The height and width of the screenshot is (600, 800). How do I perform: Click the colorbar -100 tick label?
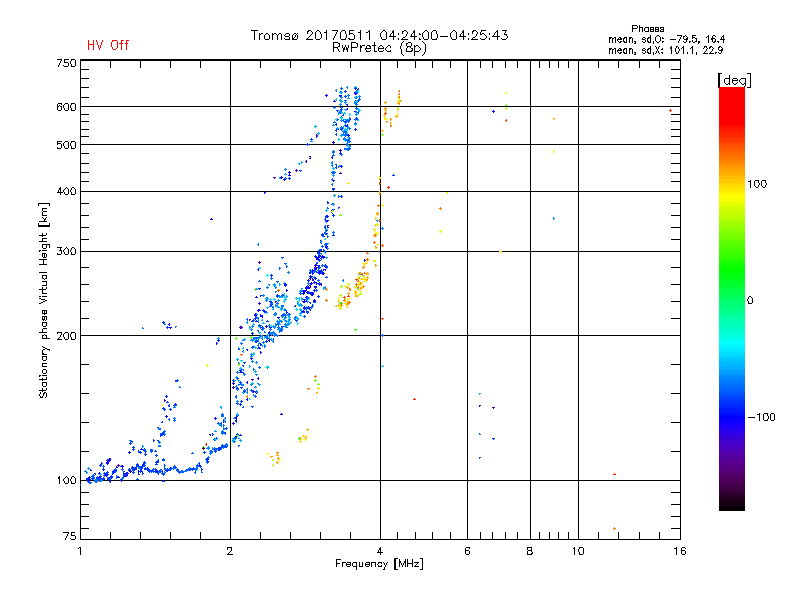point(761,417)
